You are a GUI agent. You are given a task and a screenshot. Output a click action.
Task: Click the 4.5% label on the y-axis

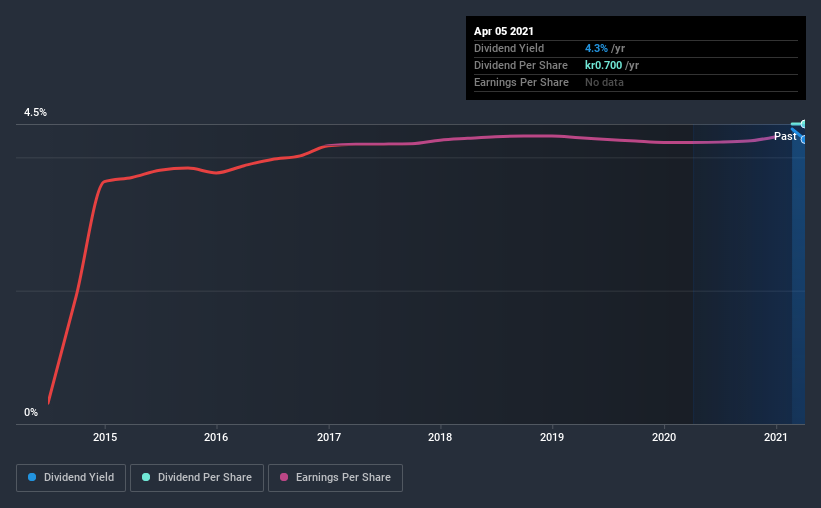pos(35,113)
